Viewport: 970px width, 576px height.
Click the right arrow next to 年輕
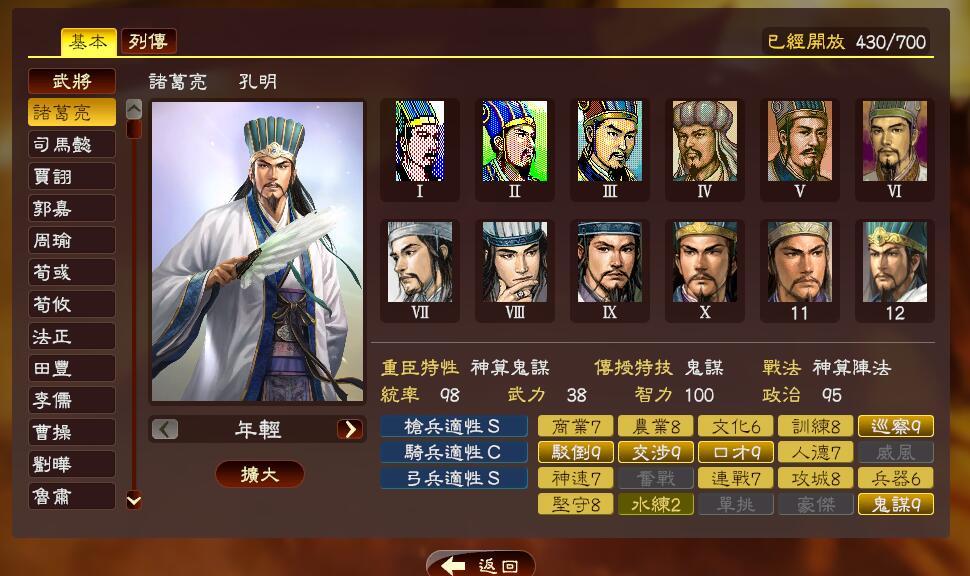click(x=350, y=429)
